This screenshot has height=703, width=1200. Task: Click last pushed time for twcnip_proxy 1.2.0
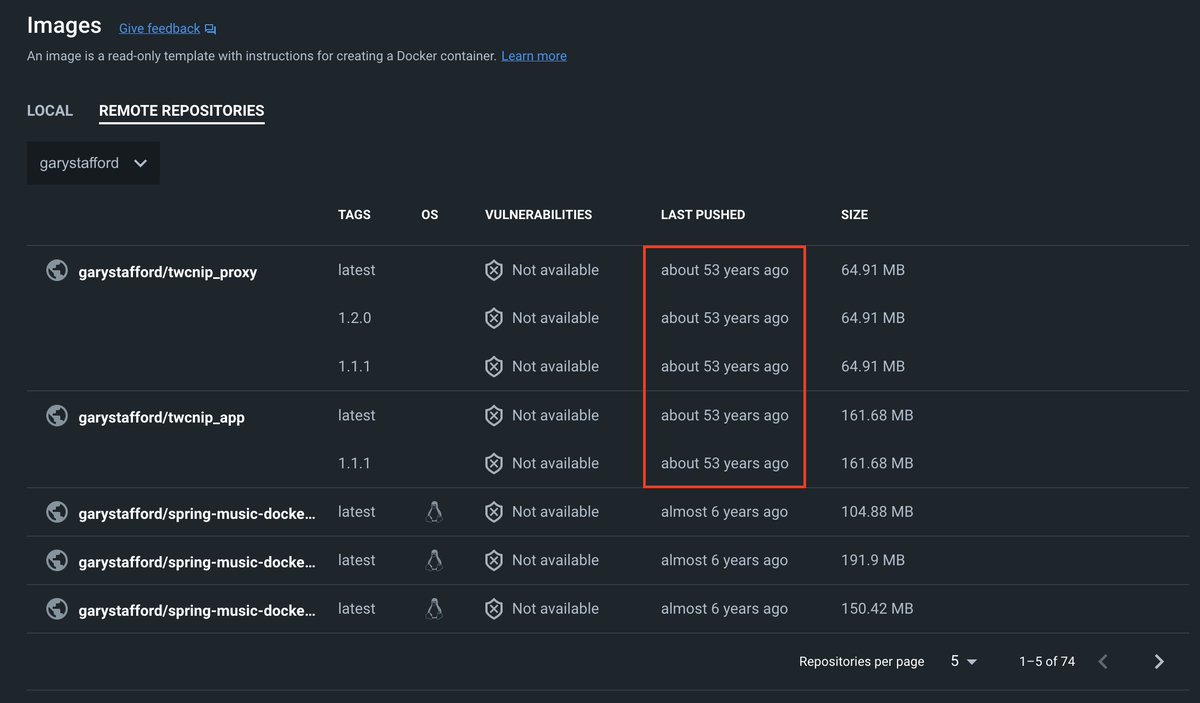coord(725,318)
